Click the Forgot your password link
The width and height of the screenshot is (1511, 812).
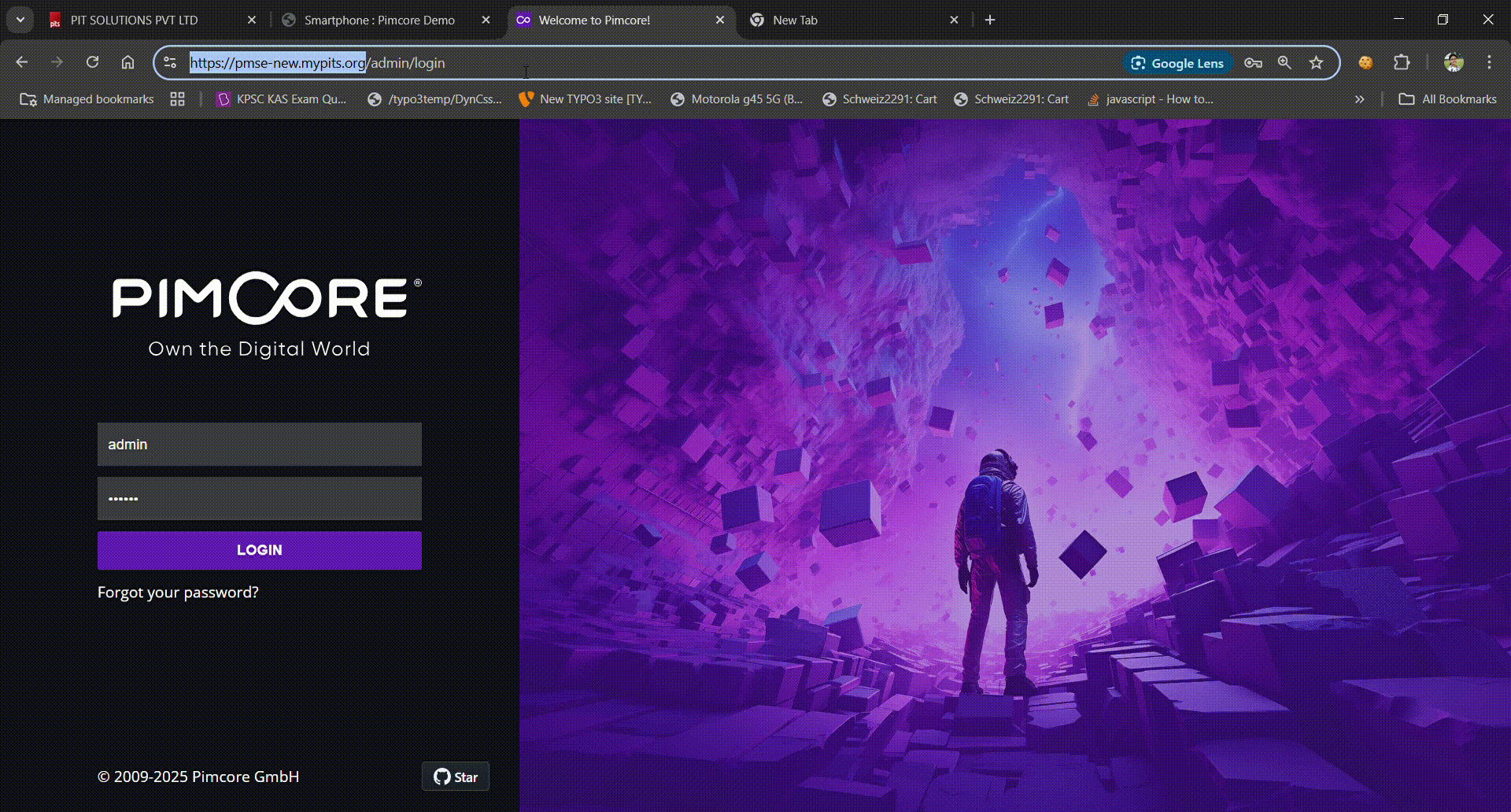pos(178,592)
